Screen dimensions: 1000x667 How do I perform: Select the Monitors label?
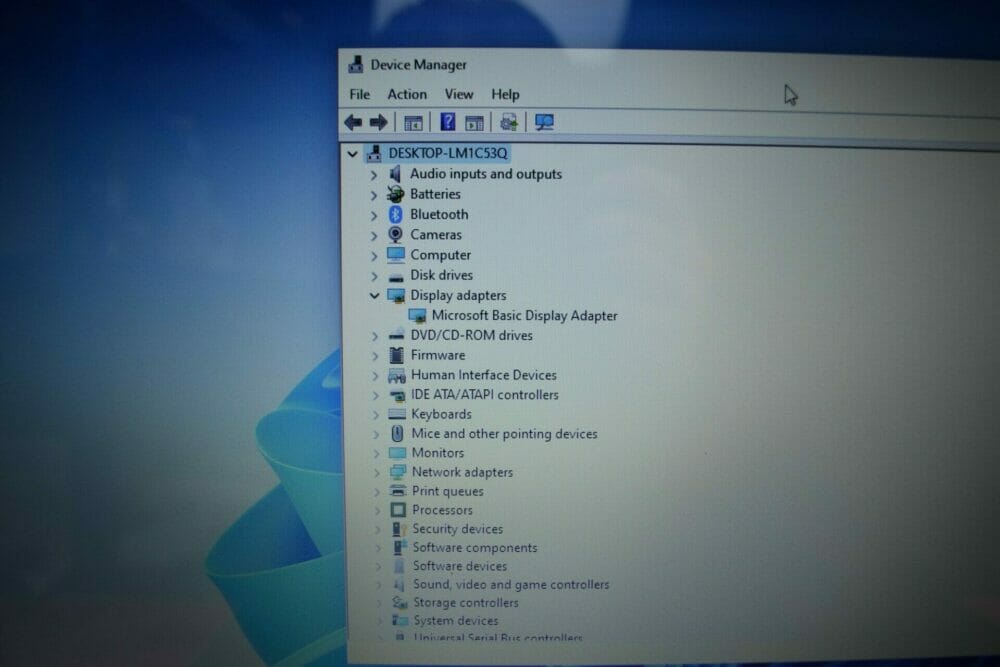(x=438, y=453)
